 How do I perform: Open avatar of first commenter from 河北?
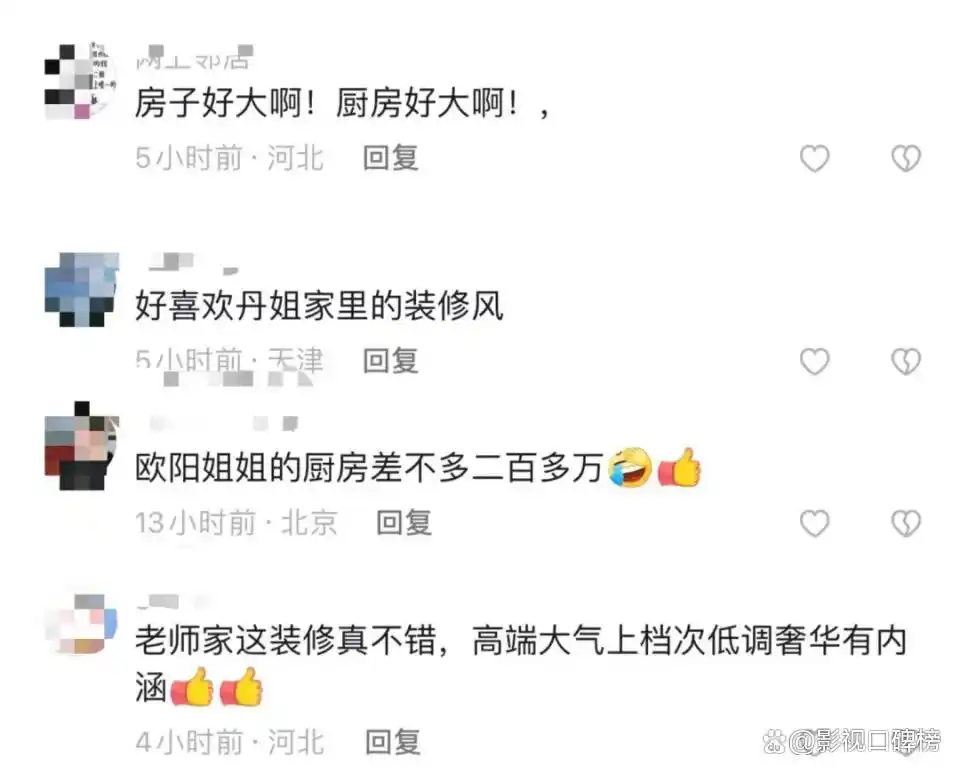[x=81, y=81]
